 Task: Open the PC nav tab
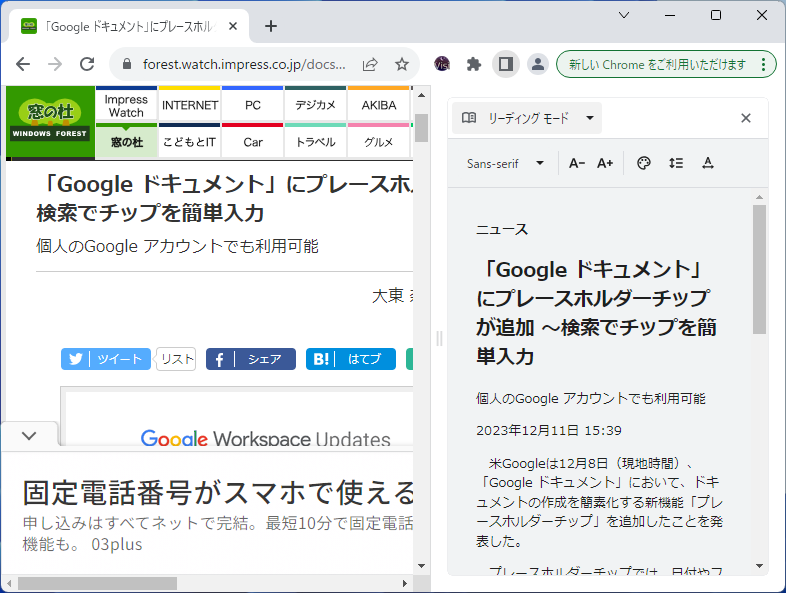(x=253, y=106)
